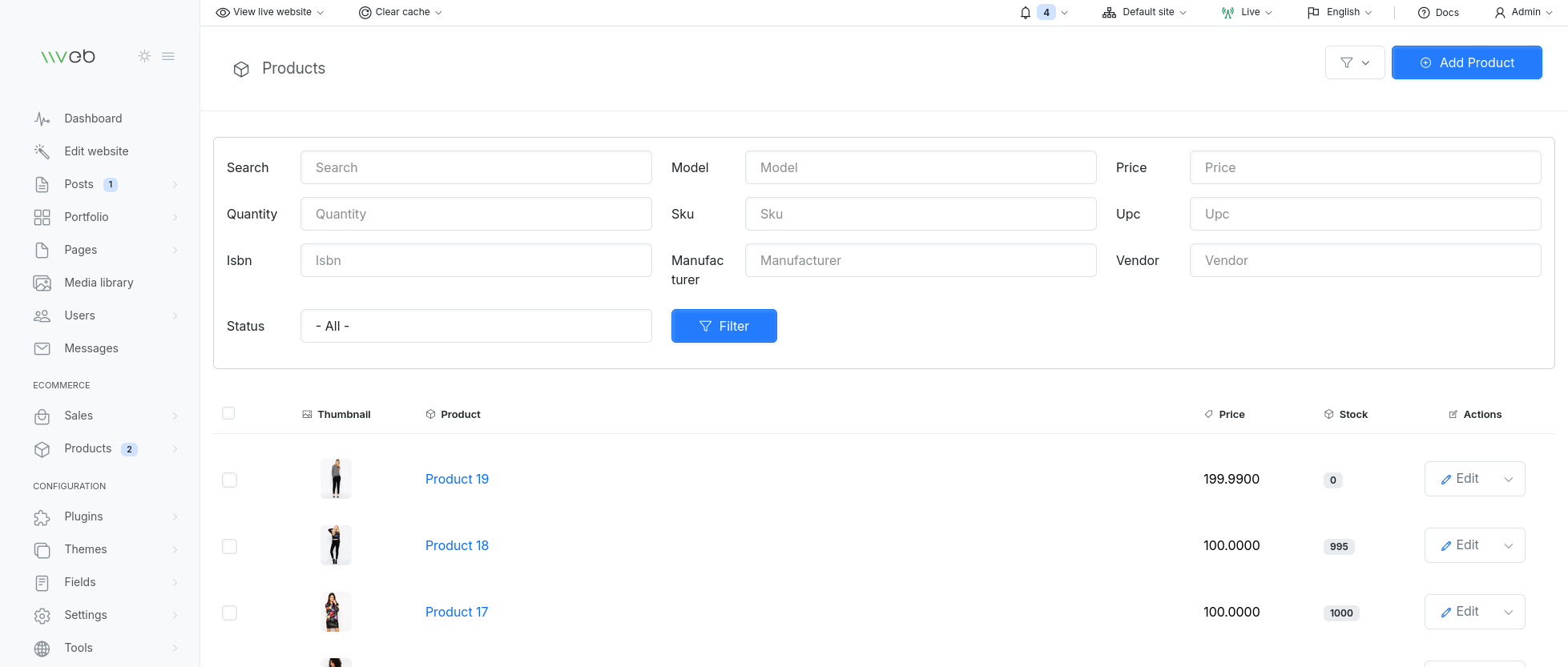Click the Vvveb logo
Screen dimensions: 1568x667
[x=68, y=56]
